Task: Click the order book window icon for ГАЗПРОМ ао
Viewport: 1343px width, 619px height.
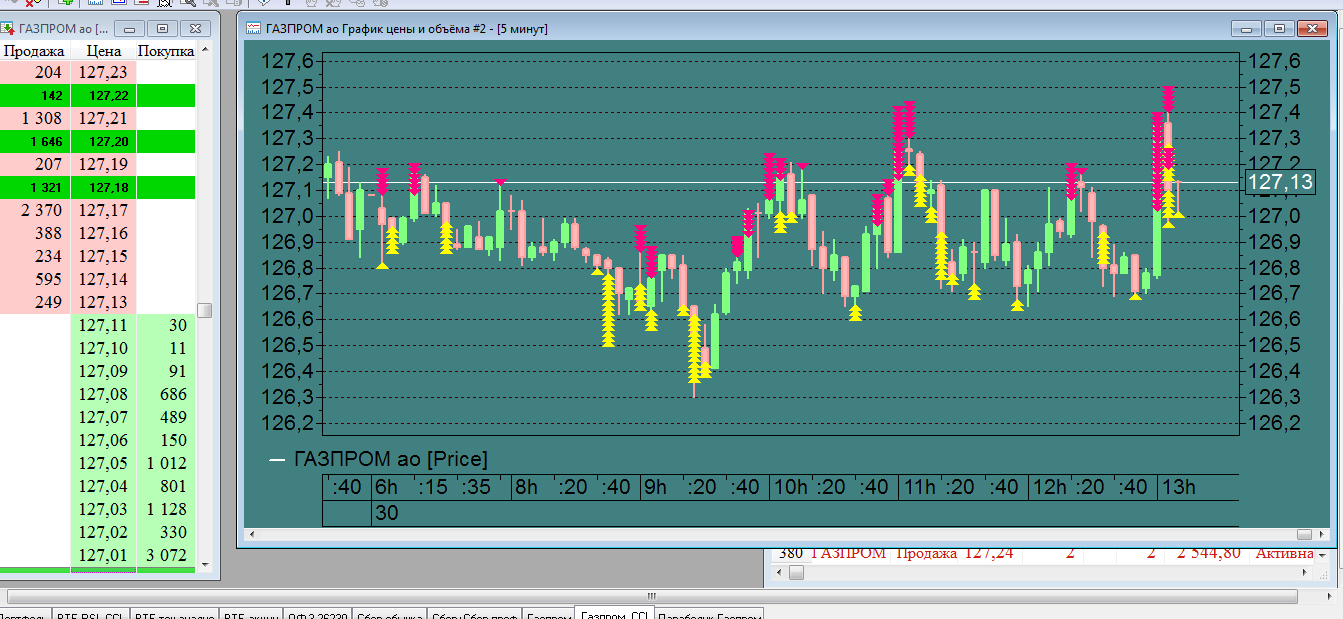Action: tap(8, 29)
